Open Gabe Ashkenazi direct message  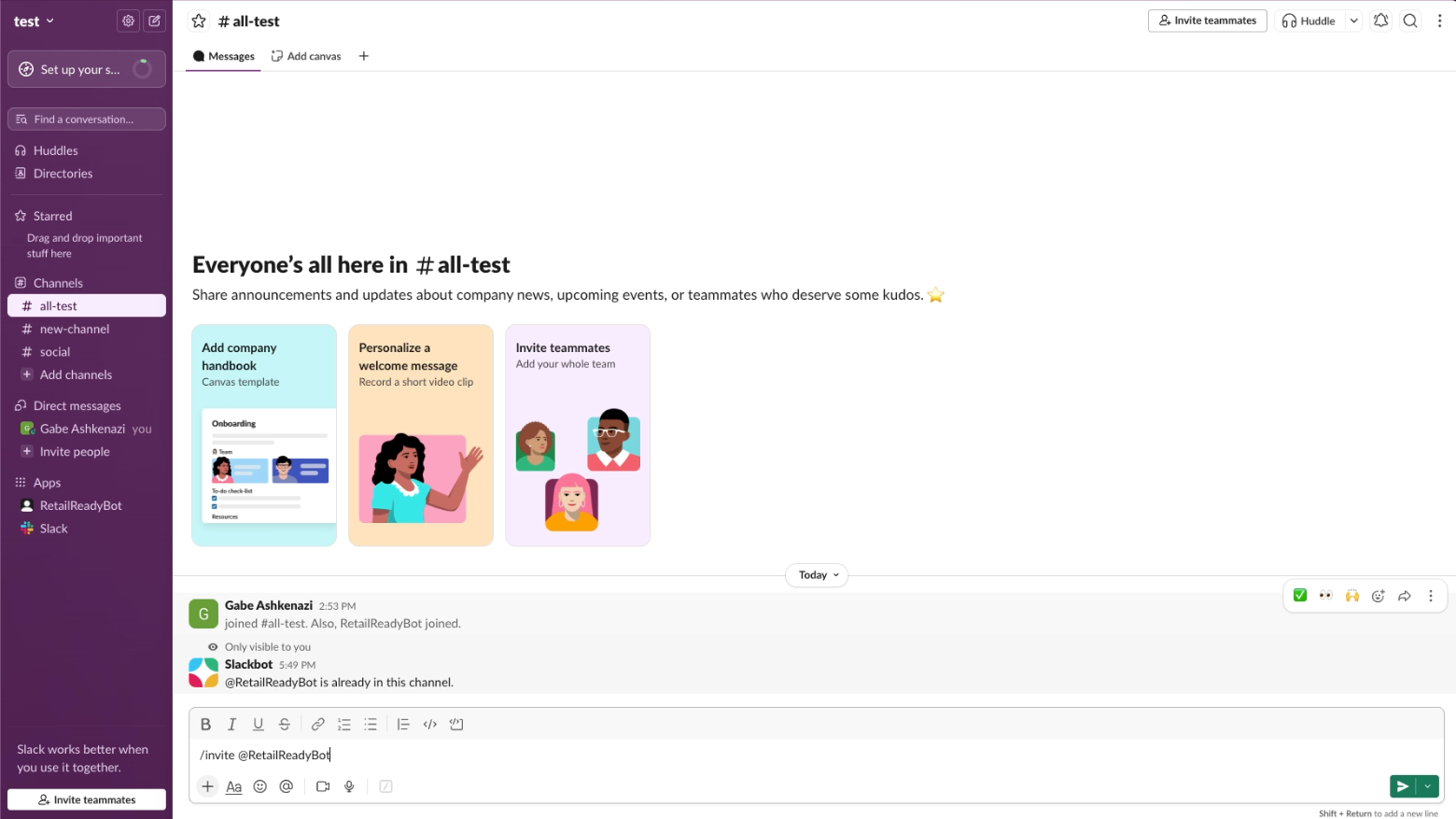point(87,429)
